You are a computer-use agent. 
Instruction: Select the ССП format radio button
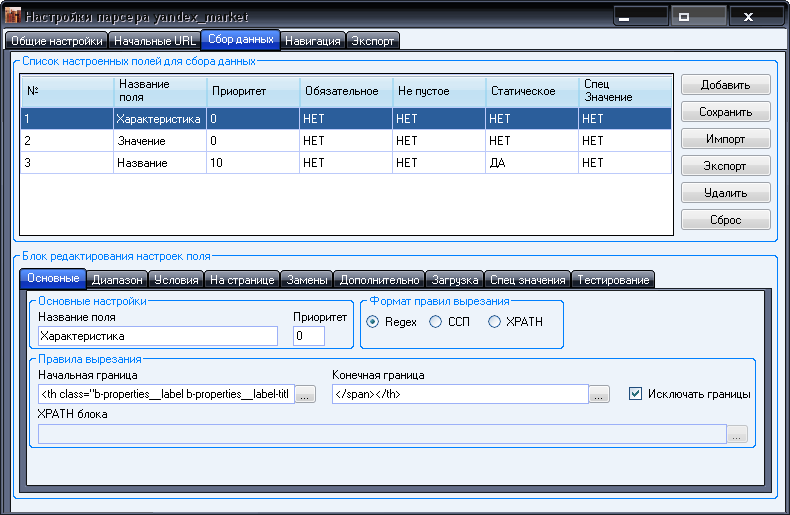[x=435, y=322]
